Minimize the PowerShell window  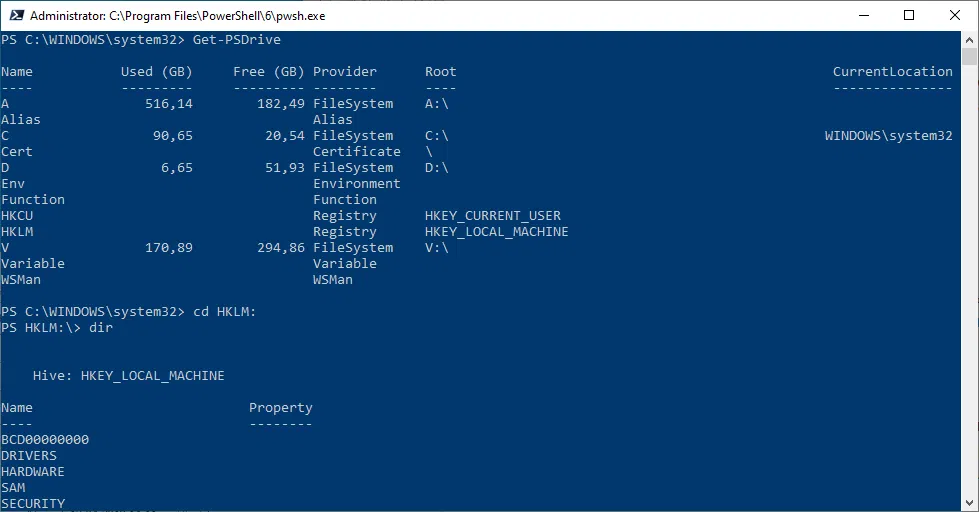point(863,15)
